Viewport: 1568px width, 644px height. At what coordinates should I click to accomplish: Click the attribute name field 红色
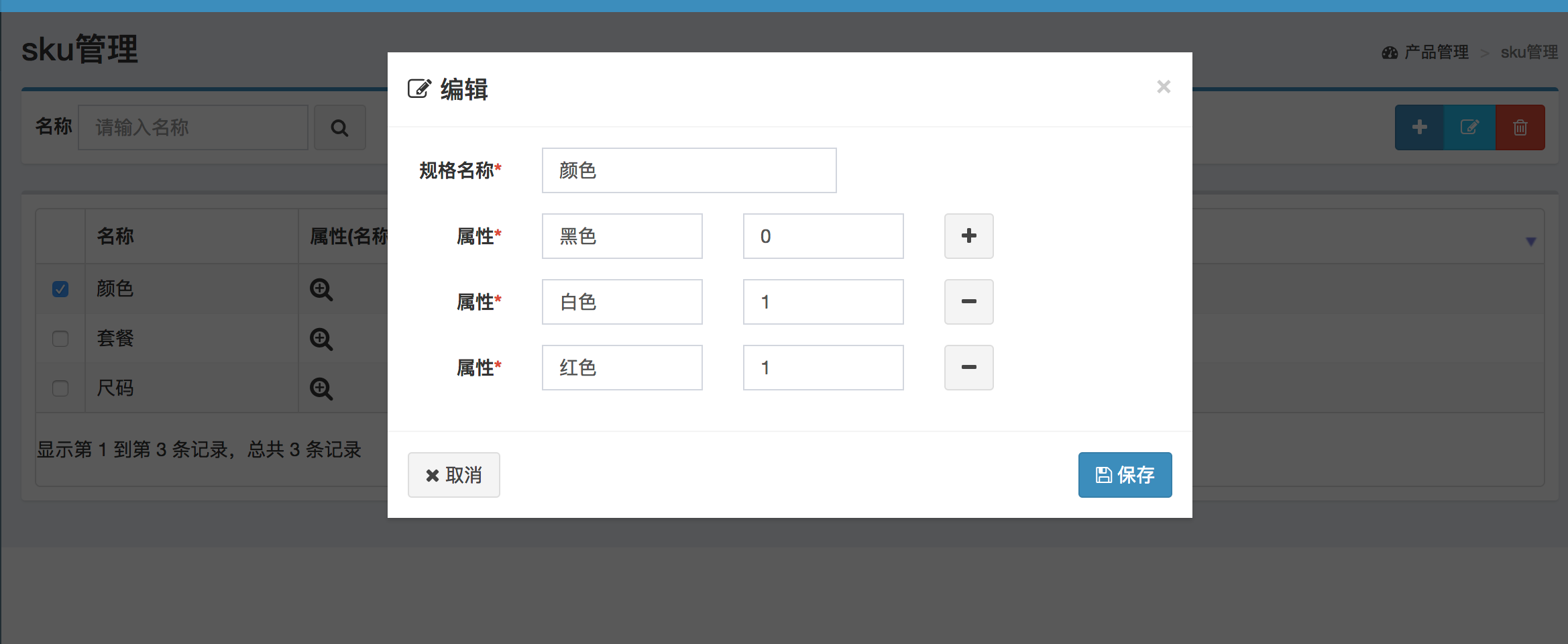click(x=622, y=368)
